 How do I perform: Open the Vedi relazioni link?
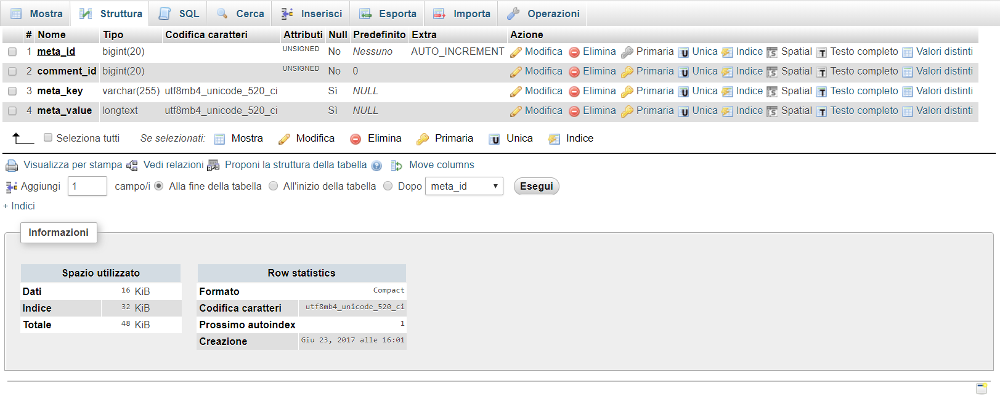coord(173,165)
